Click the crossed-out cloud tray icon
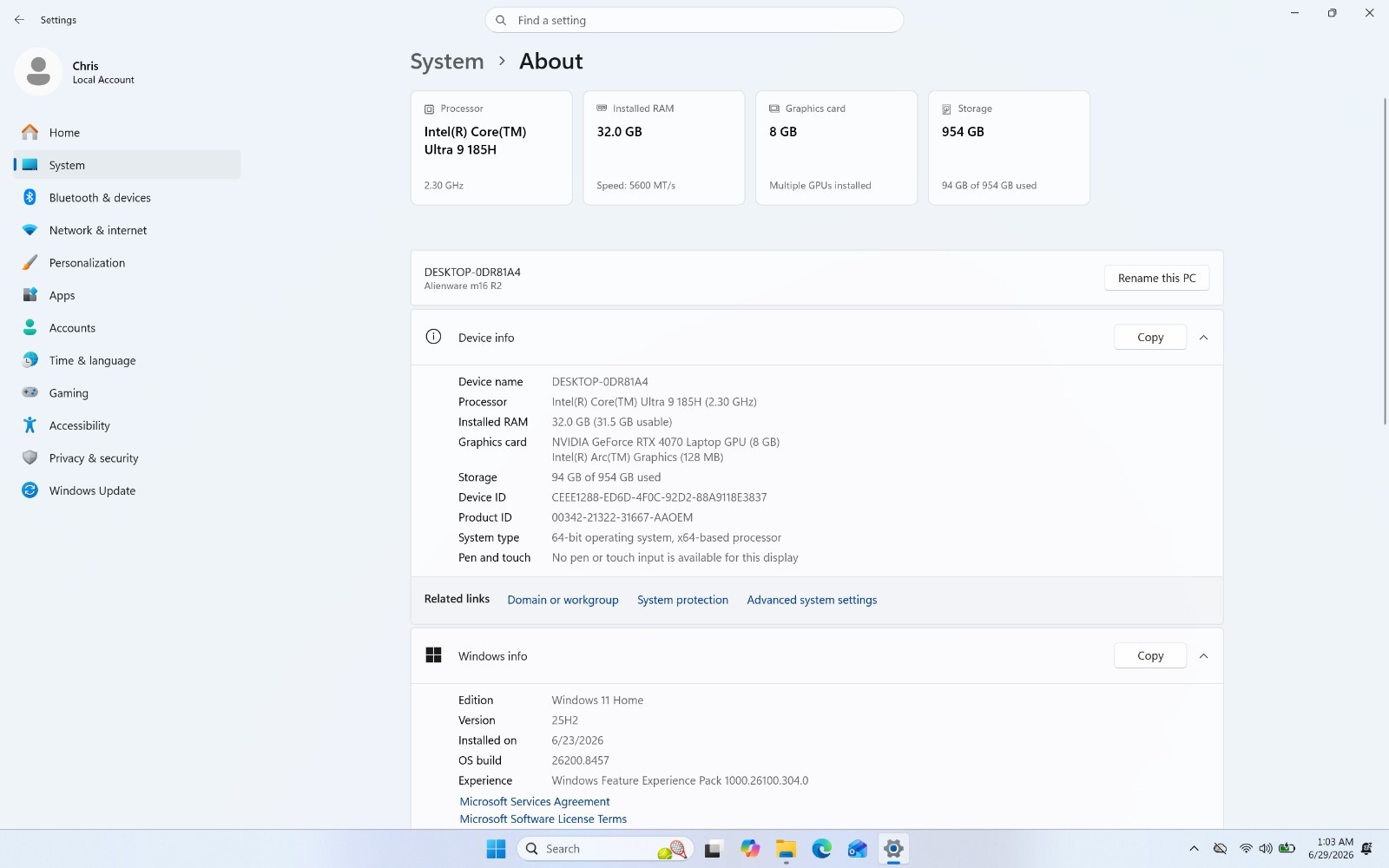 pyautogui.click(x=1220, y=849)
